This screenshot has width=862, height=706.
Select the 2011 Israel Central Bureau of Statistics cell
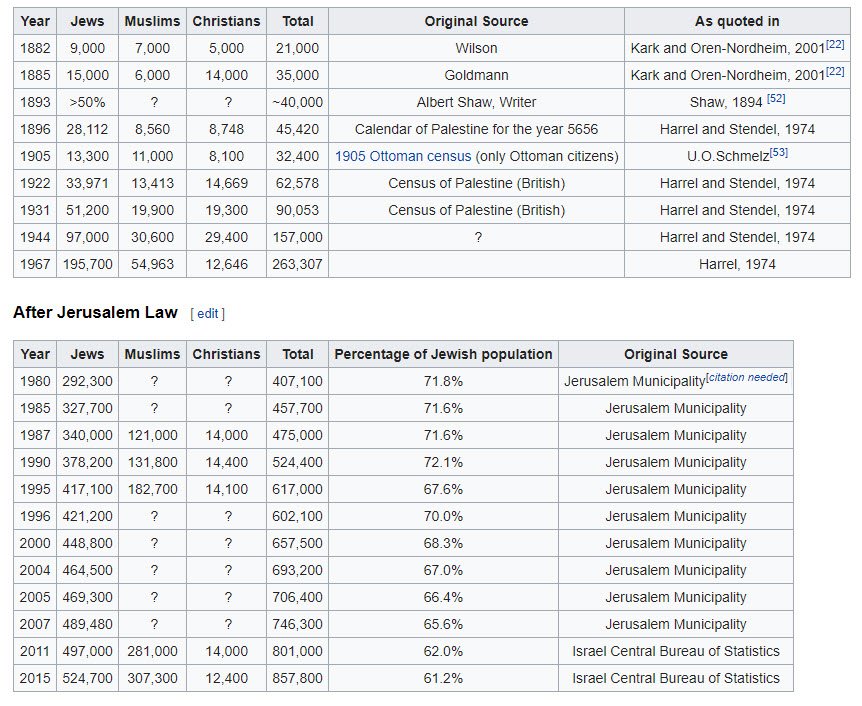676,652
